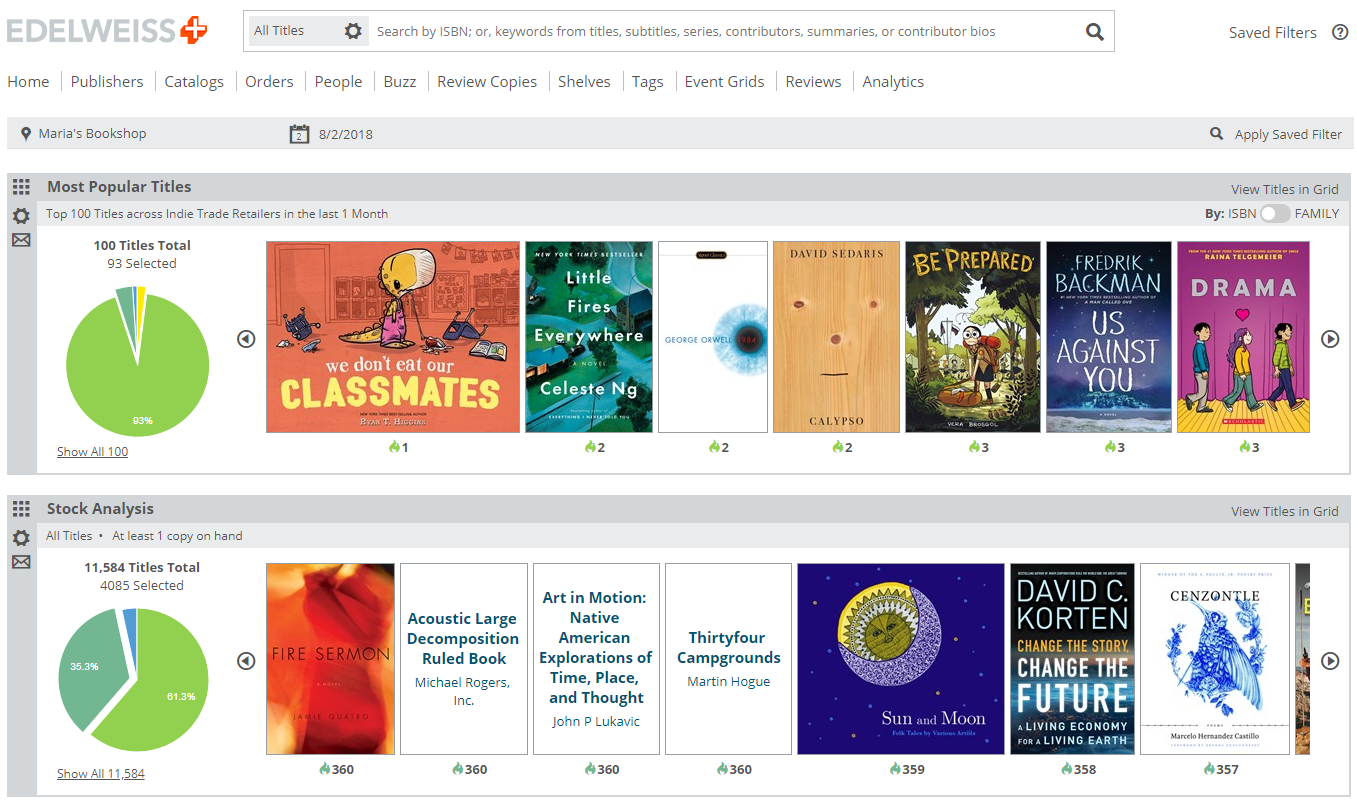Open the Catalogs menu
The image size is (1357, 806).
(194, 82)
